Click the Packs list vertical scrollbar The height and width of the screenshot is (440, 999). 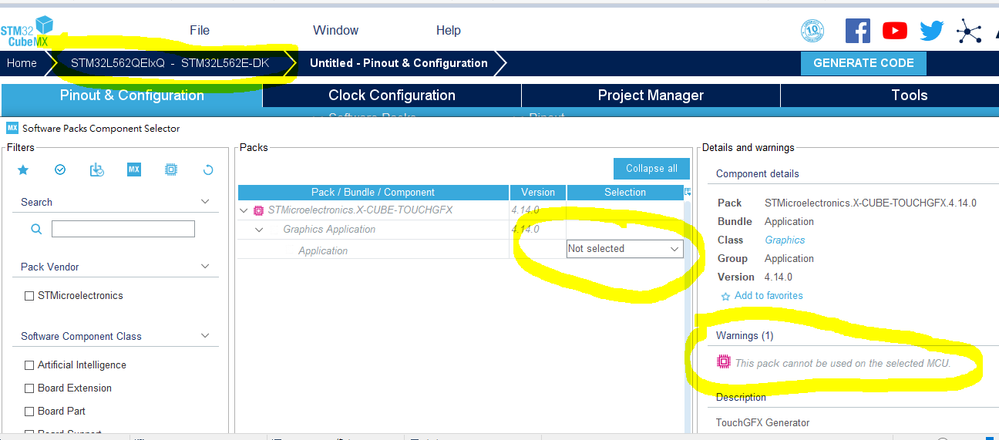pos(687,315)
